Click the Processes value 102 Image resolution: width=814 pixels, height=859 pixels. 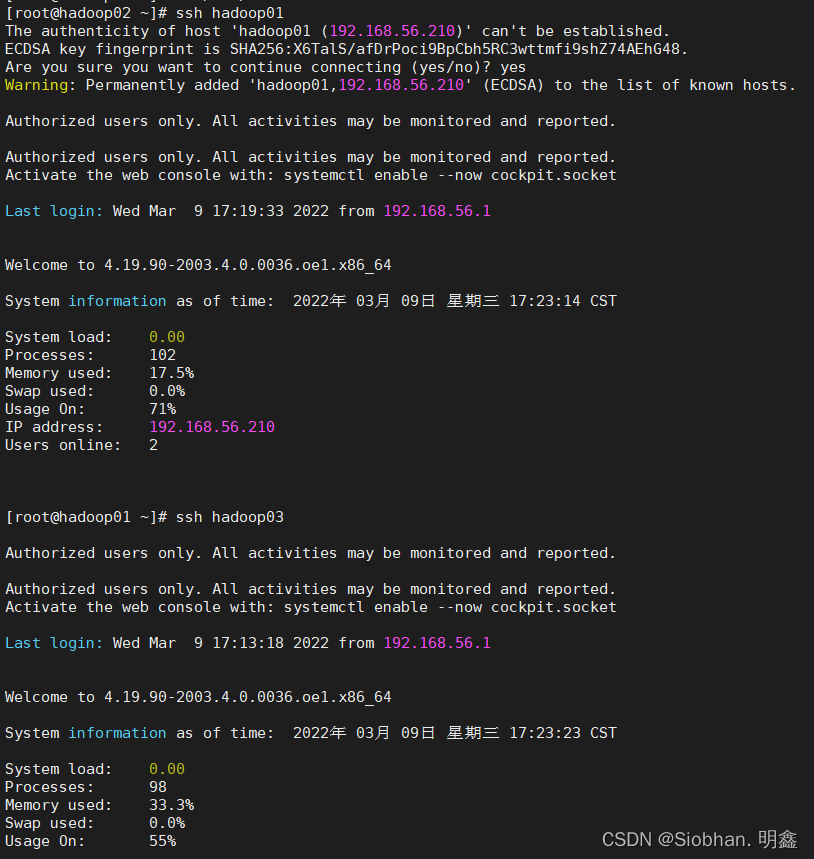coord(162,355)
